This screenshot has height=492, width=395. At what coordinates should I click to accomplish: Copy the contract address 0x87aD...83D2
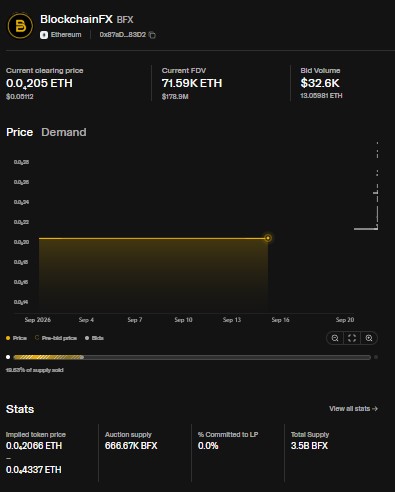coord(152,35)
